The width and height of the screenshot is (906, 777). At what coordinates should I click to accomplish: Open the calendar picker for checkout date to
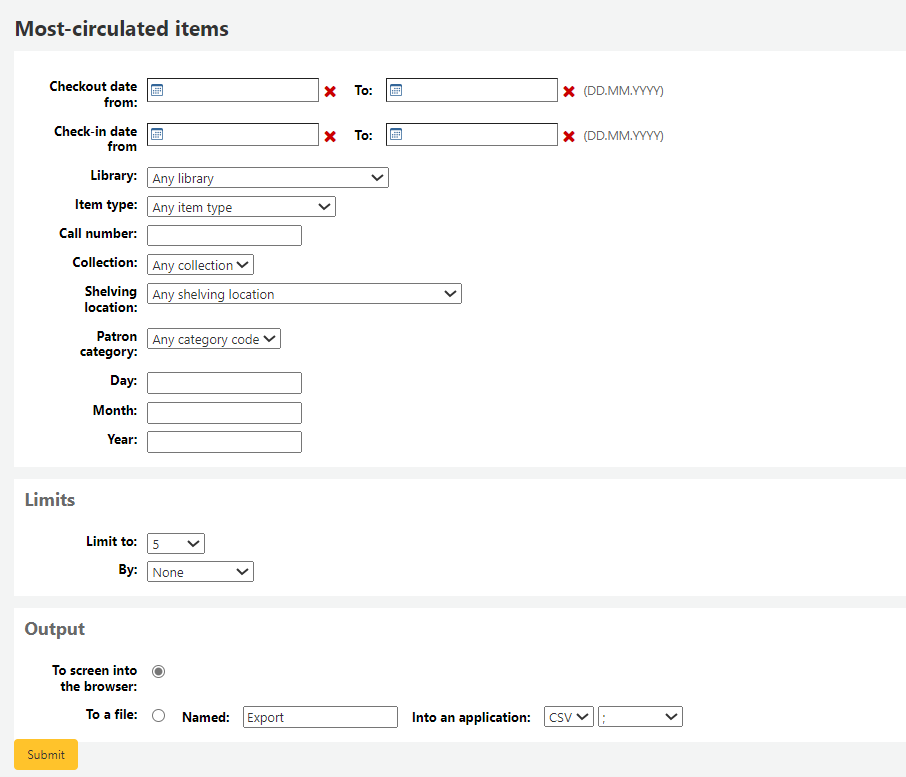[x=396, y=90]
